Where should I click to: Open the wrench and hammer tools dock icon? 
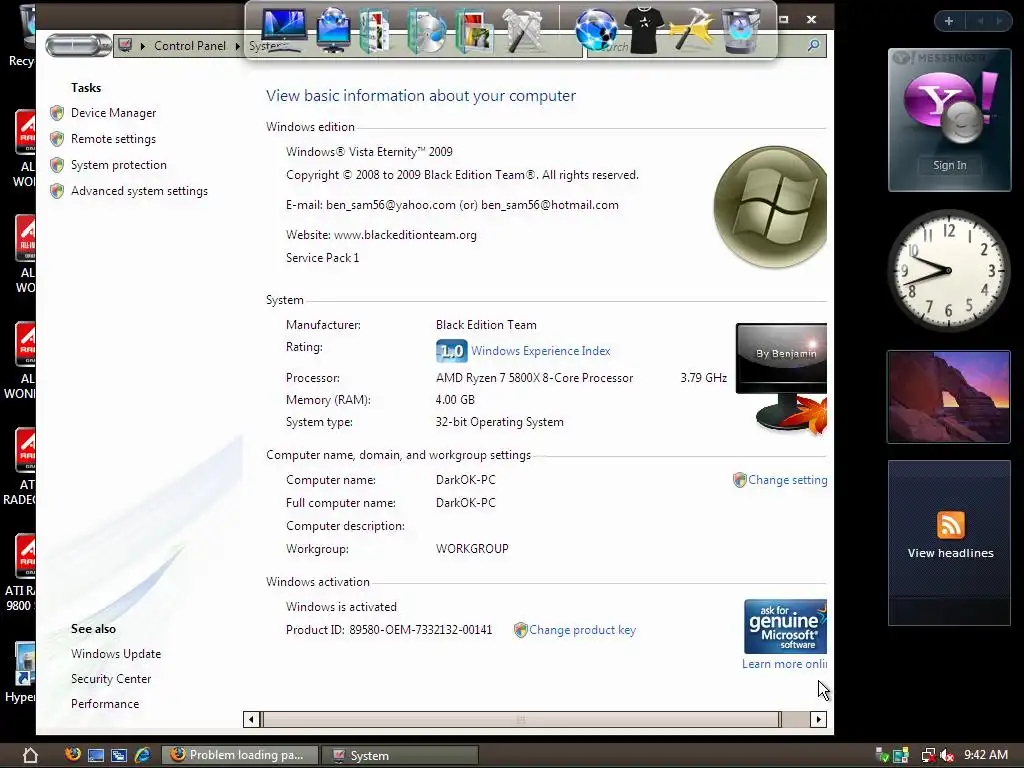[x=522, y=30]
